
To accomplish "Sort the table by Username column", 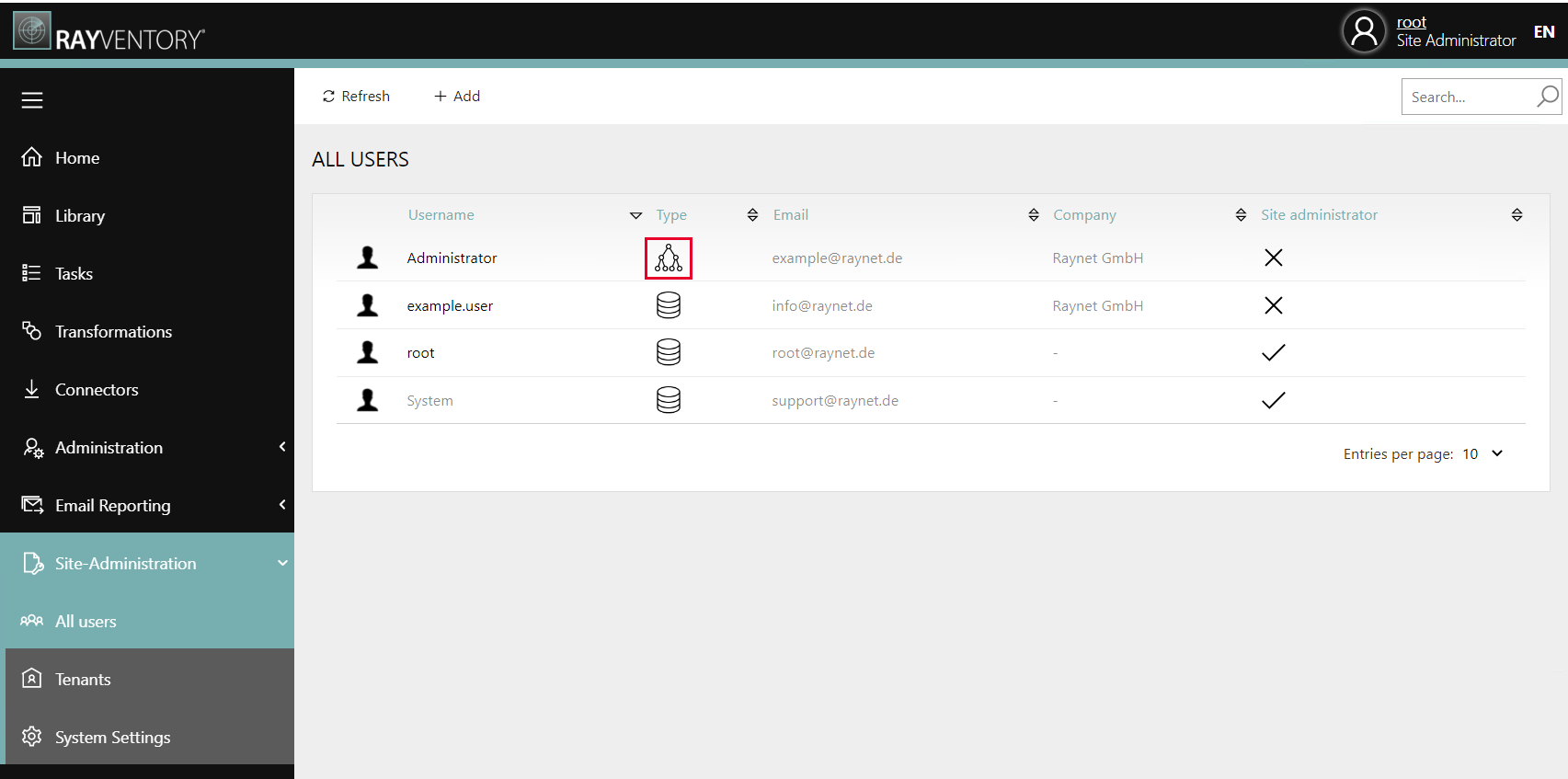I will tap(441, 215).
